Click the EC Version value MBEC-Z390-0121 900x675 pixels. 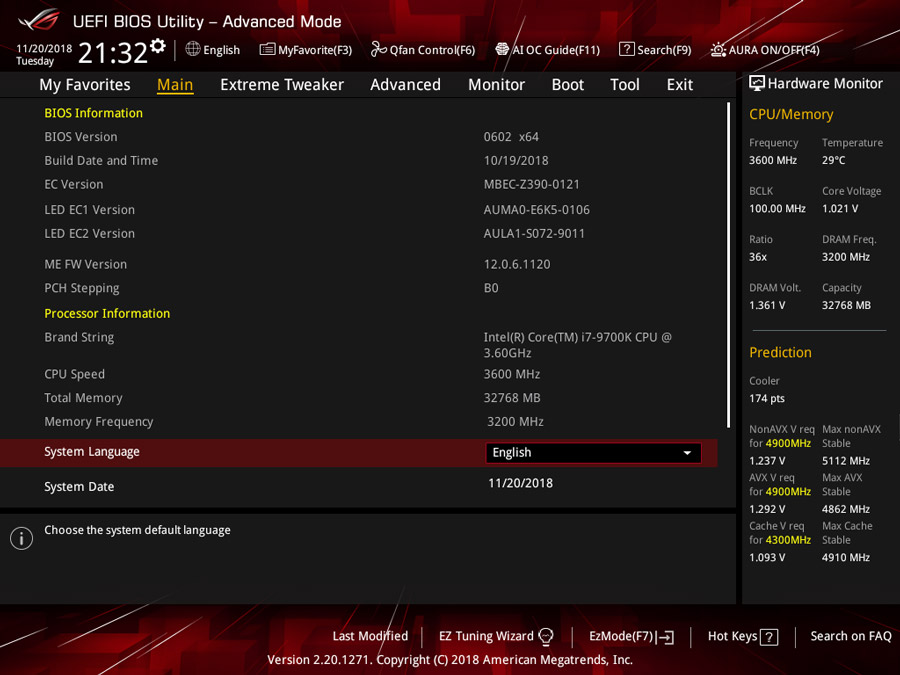532,184
